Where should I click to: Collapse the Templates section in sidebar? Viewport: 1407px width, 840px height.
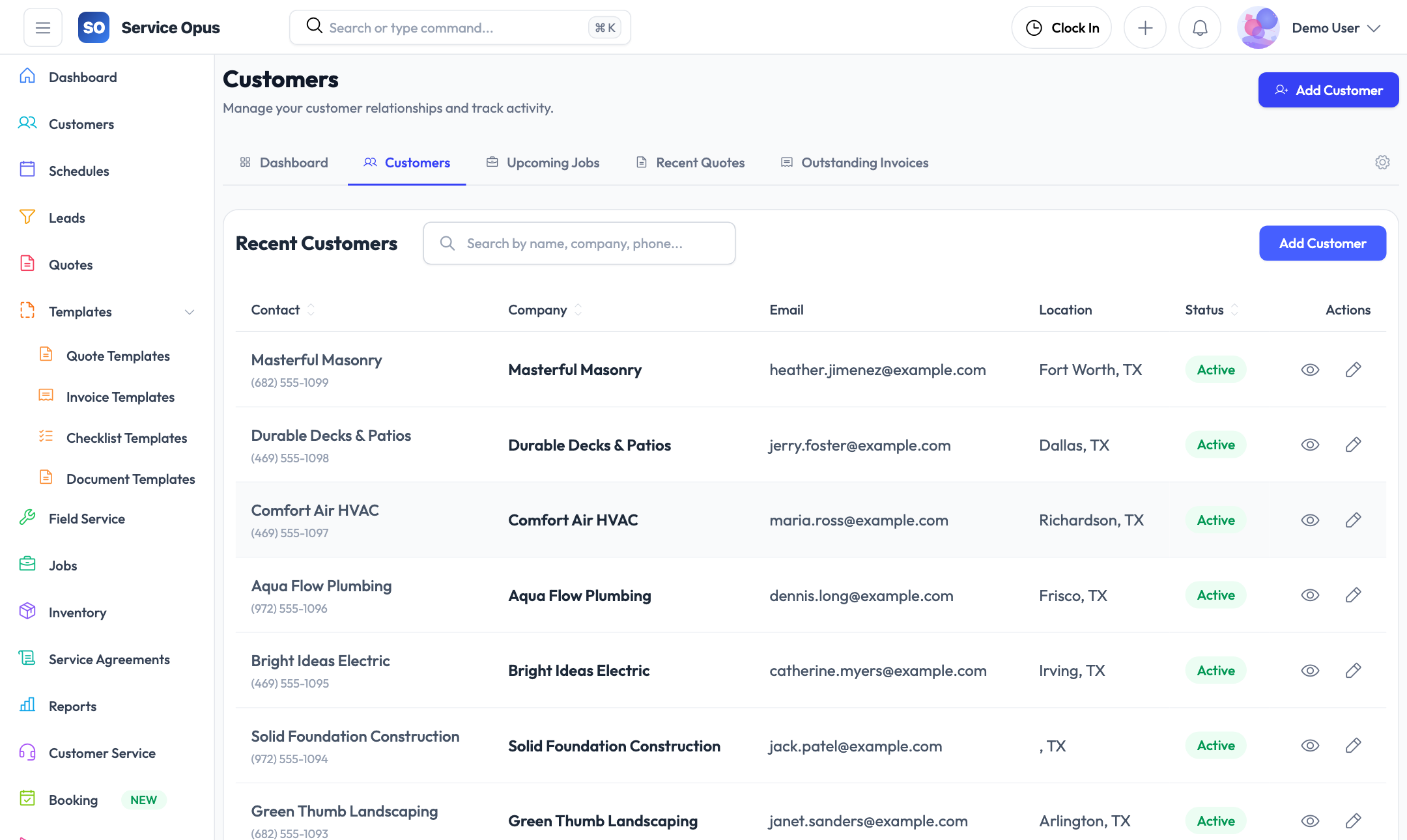[189, 311]
